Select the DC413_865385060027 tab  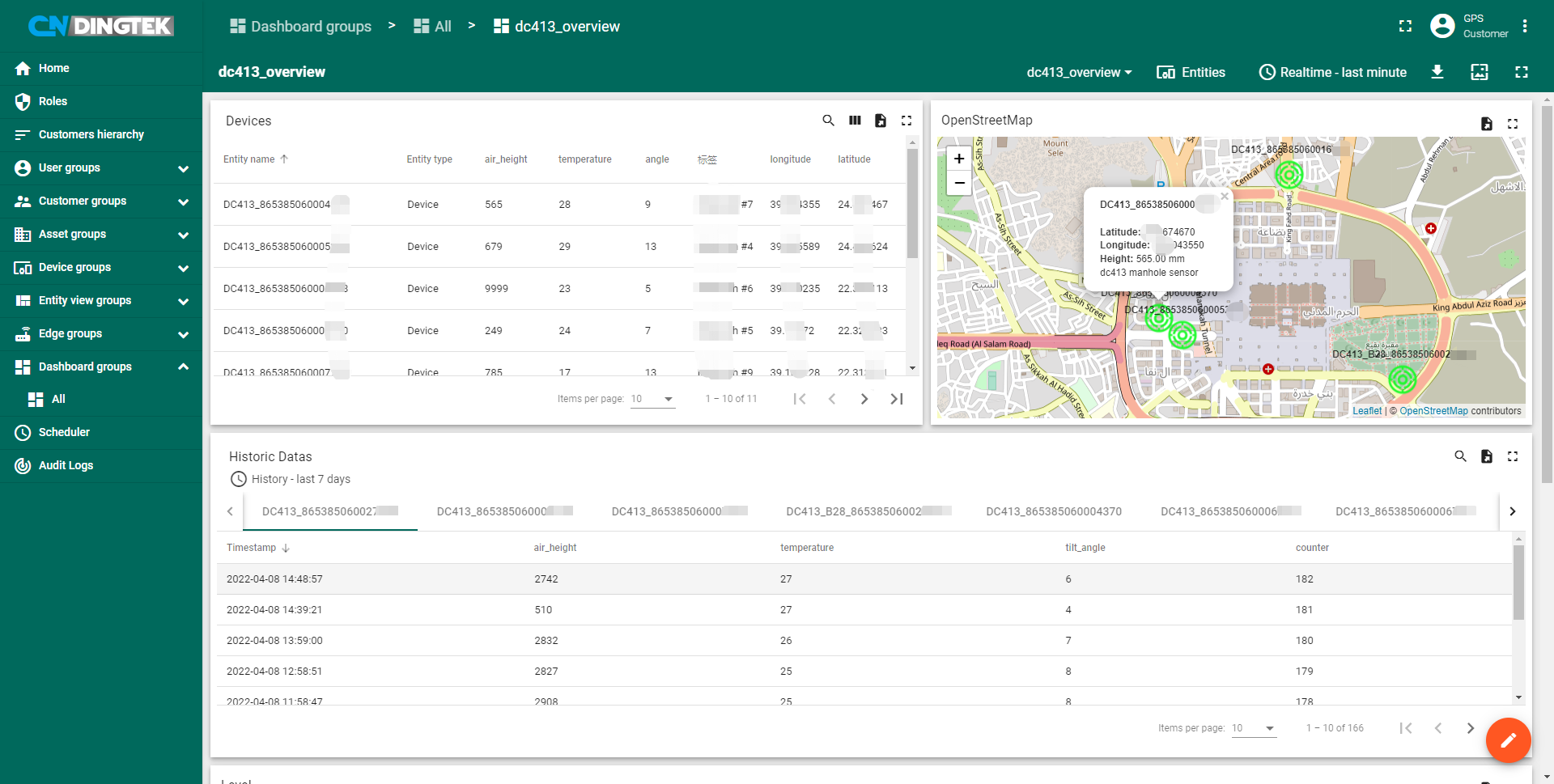click(330, 511)
